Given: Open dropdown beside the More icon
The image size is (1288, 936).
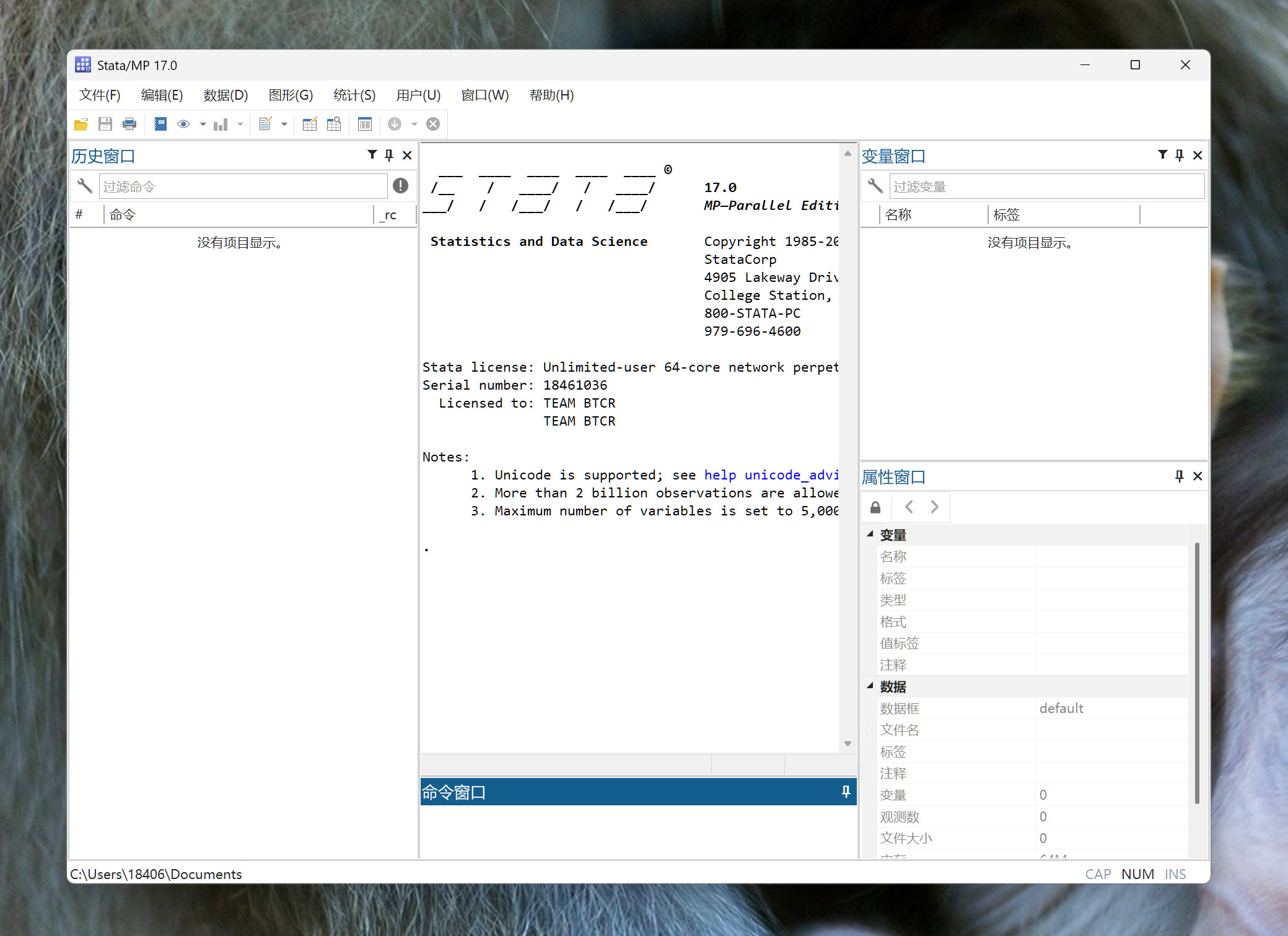Looking at the screenshot, I should click(414, 125).
